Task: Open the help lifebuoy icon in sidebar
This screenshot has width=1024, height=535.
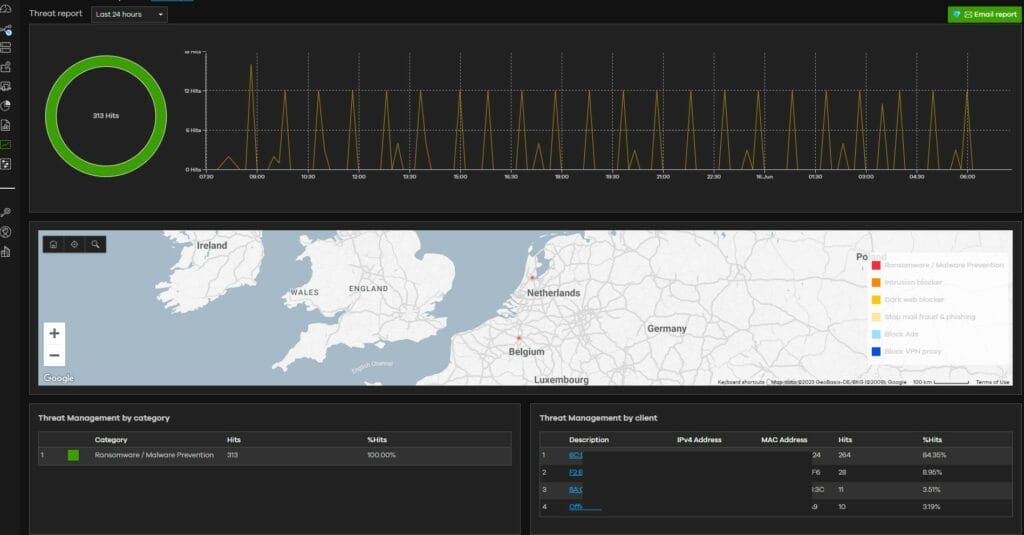Action: pyautogui.click(x=6, y=232)
